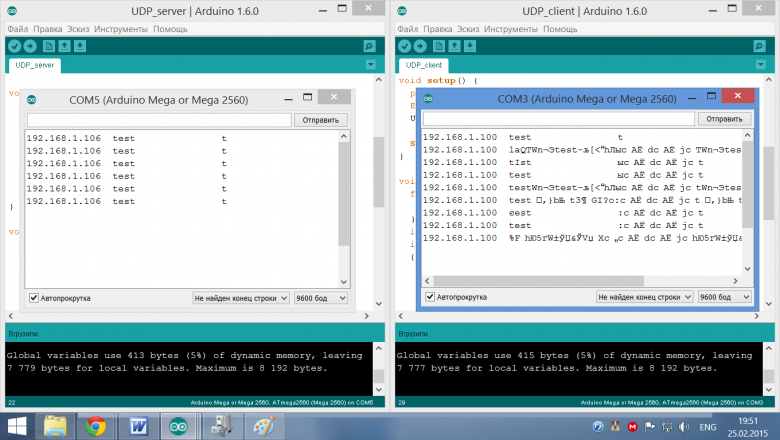780x440 pixels.
Task: Open Инструменты menu in UDP_client window
Action: point(511,29)
